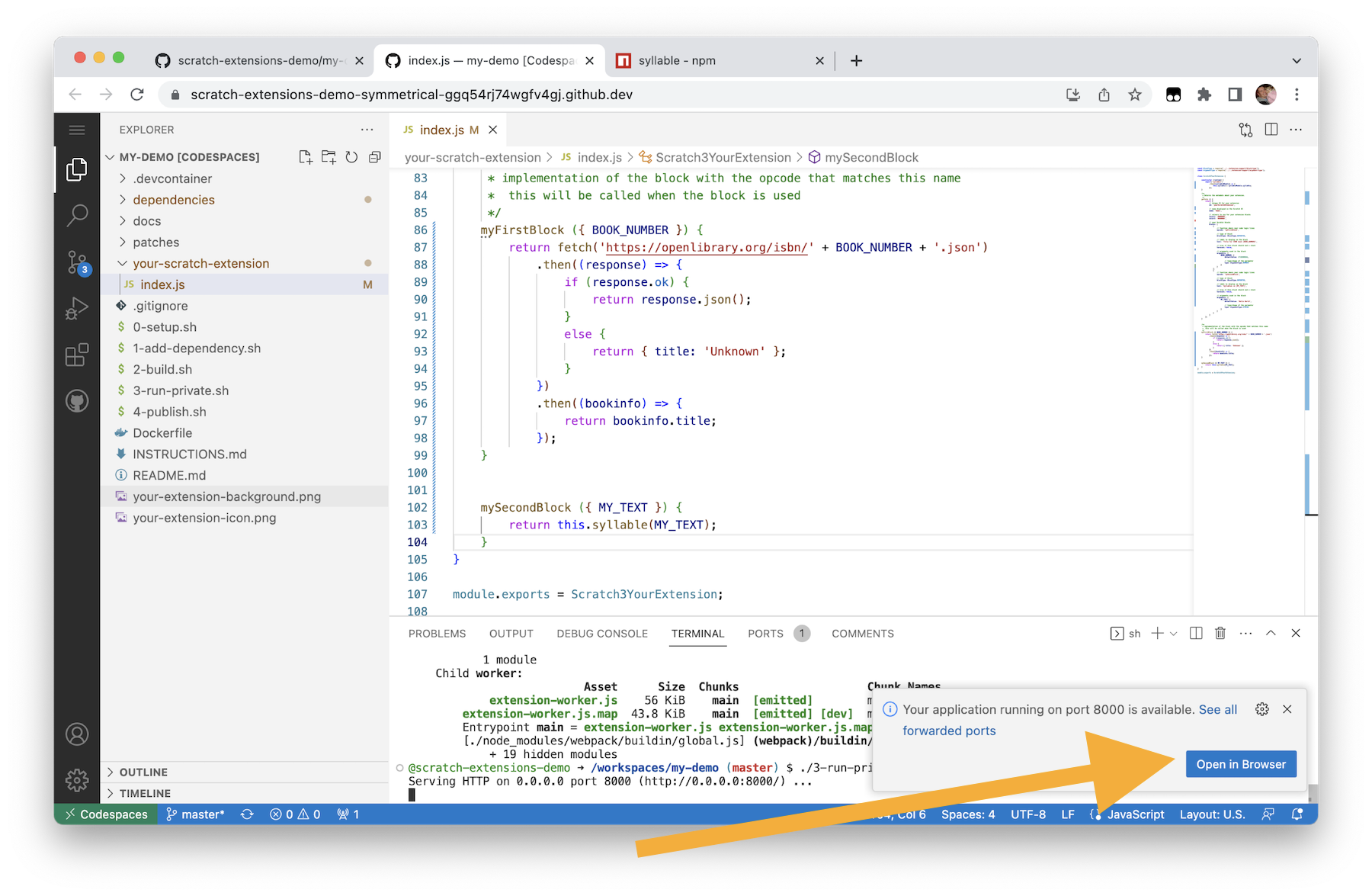Switch to the PORTS panel tab
The height and width of the screenshot is (896, 1372).
tap(765, 633)
